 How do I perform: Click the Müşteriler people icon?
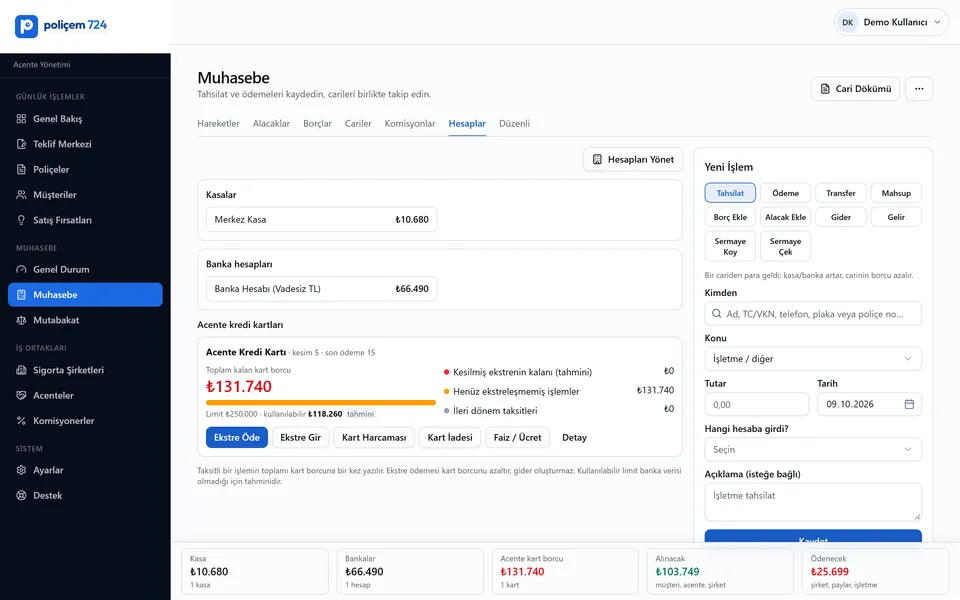point(21,195)
